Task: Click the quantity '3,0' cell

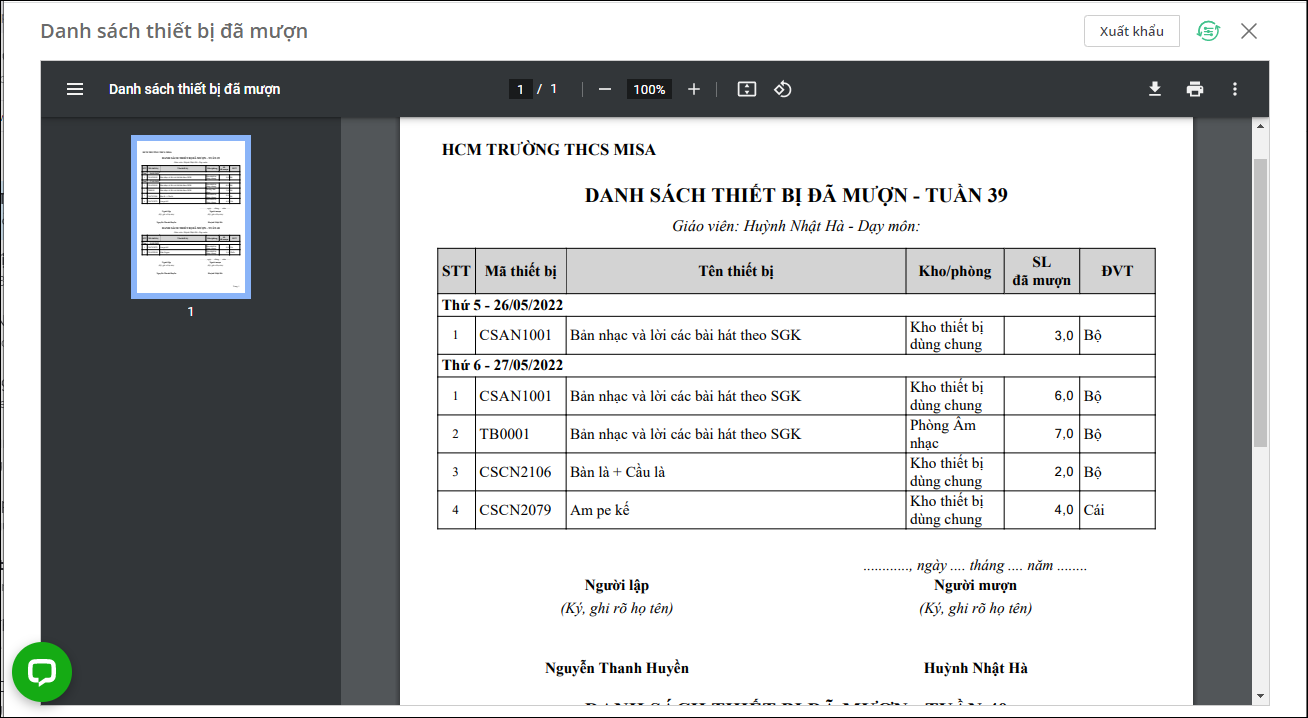Action: tap(1042, 335)
